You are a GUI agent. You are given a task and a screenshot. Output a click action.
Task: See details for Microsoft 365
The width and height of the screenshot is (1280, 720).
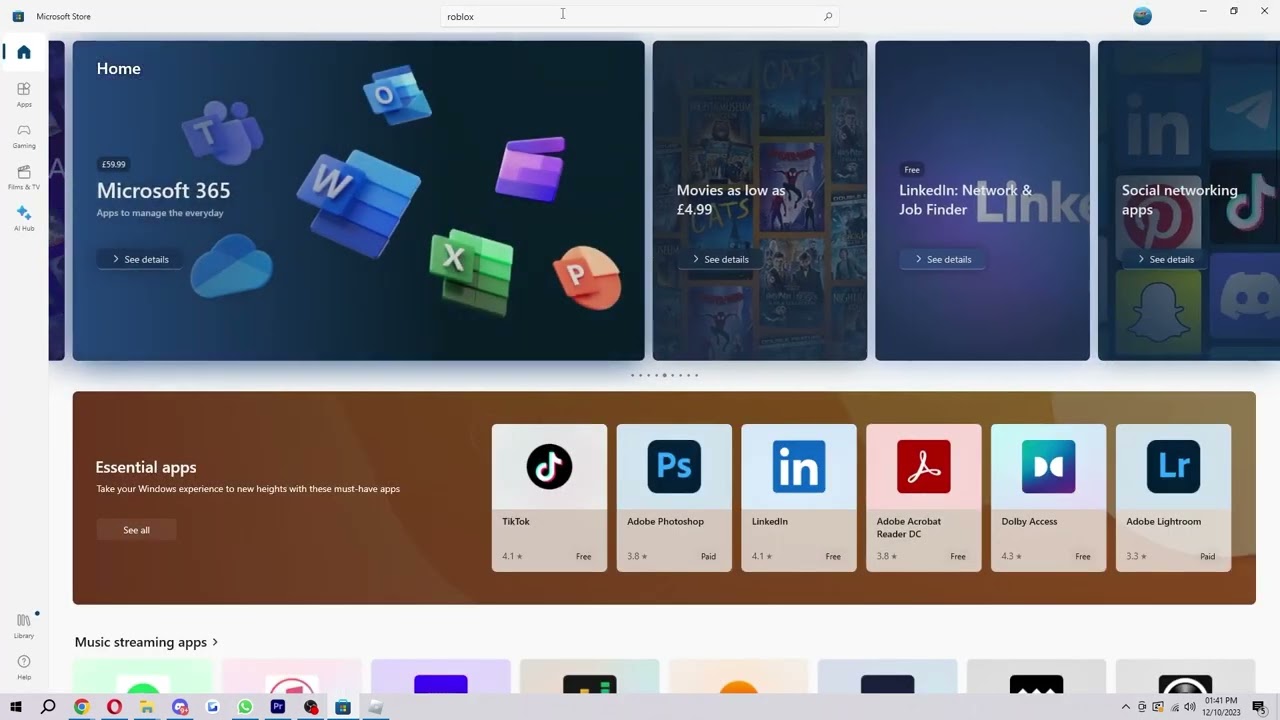(140, 259)
